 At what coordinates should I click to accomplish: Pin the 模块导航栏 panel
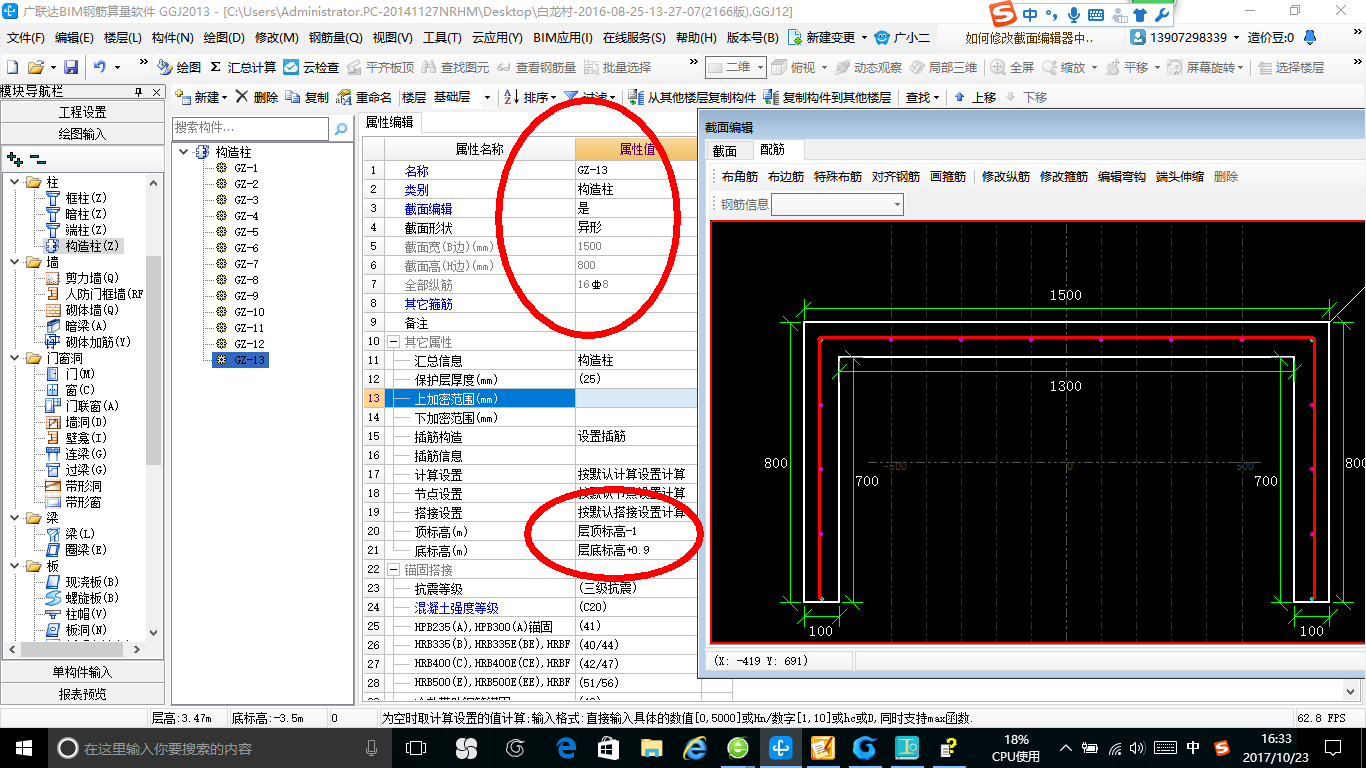point(139,92)
